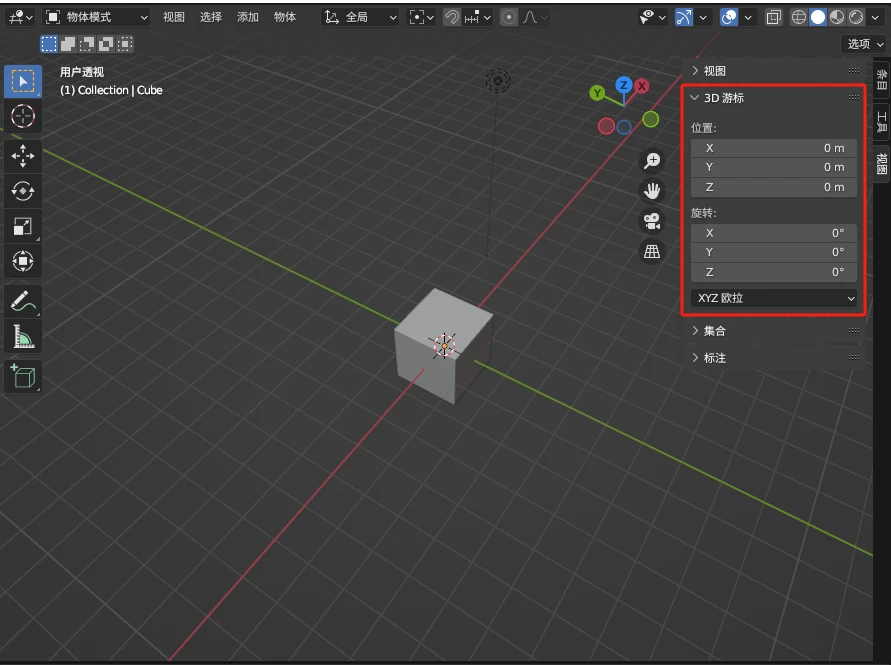Switch to the 视图 sidebar tab
The width and height of the screenshot is (891, 665).
point(881,164)
